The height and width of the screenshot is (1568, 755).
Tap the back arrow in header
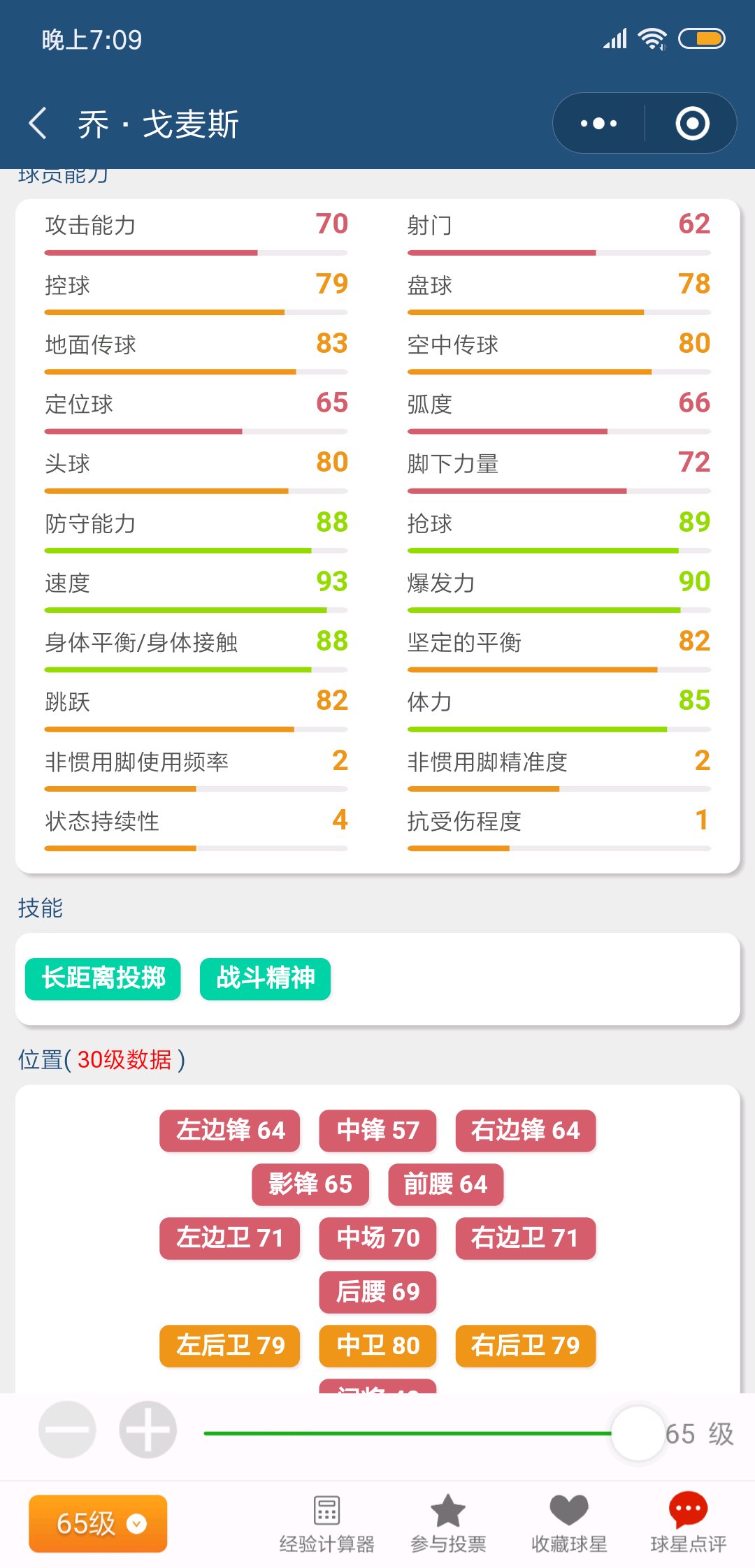(38, 124)
